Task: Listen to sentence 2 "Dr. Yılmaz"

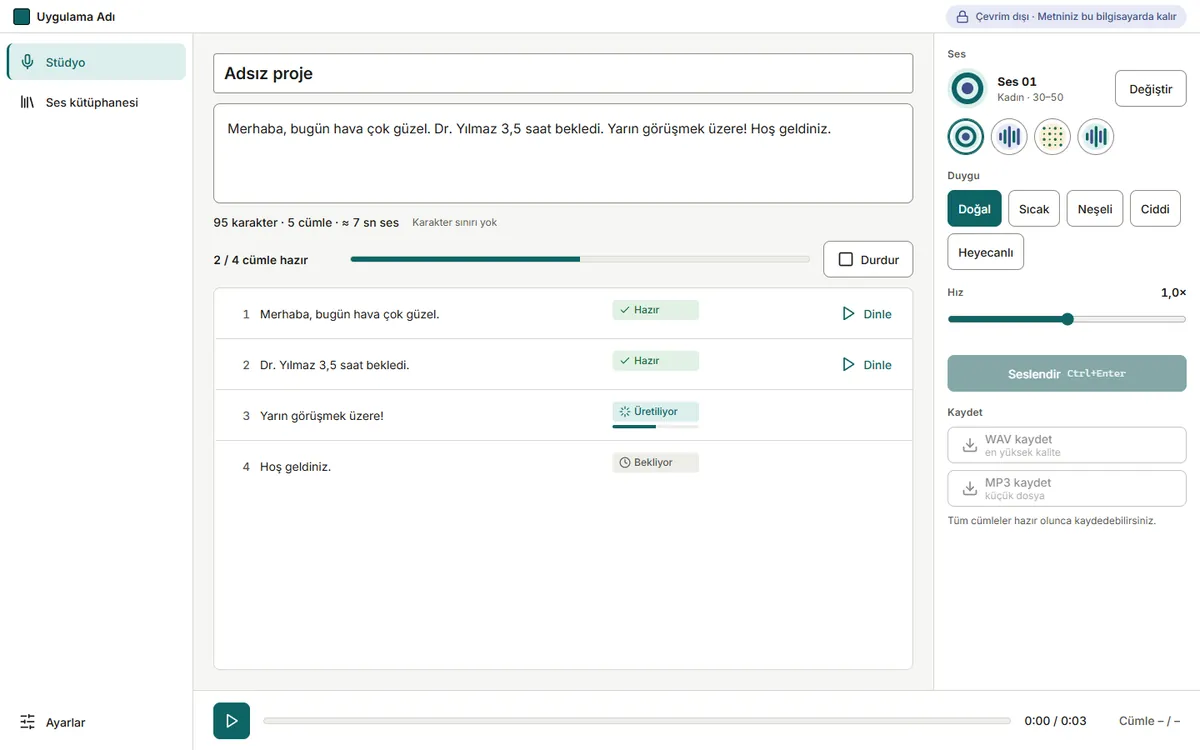Action: coord(867,365)
